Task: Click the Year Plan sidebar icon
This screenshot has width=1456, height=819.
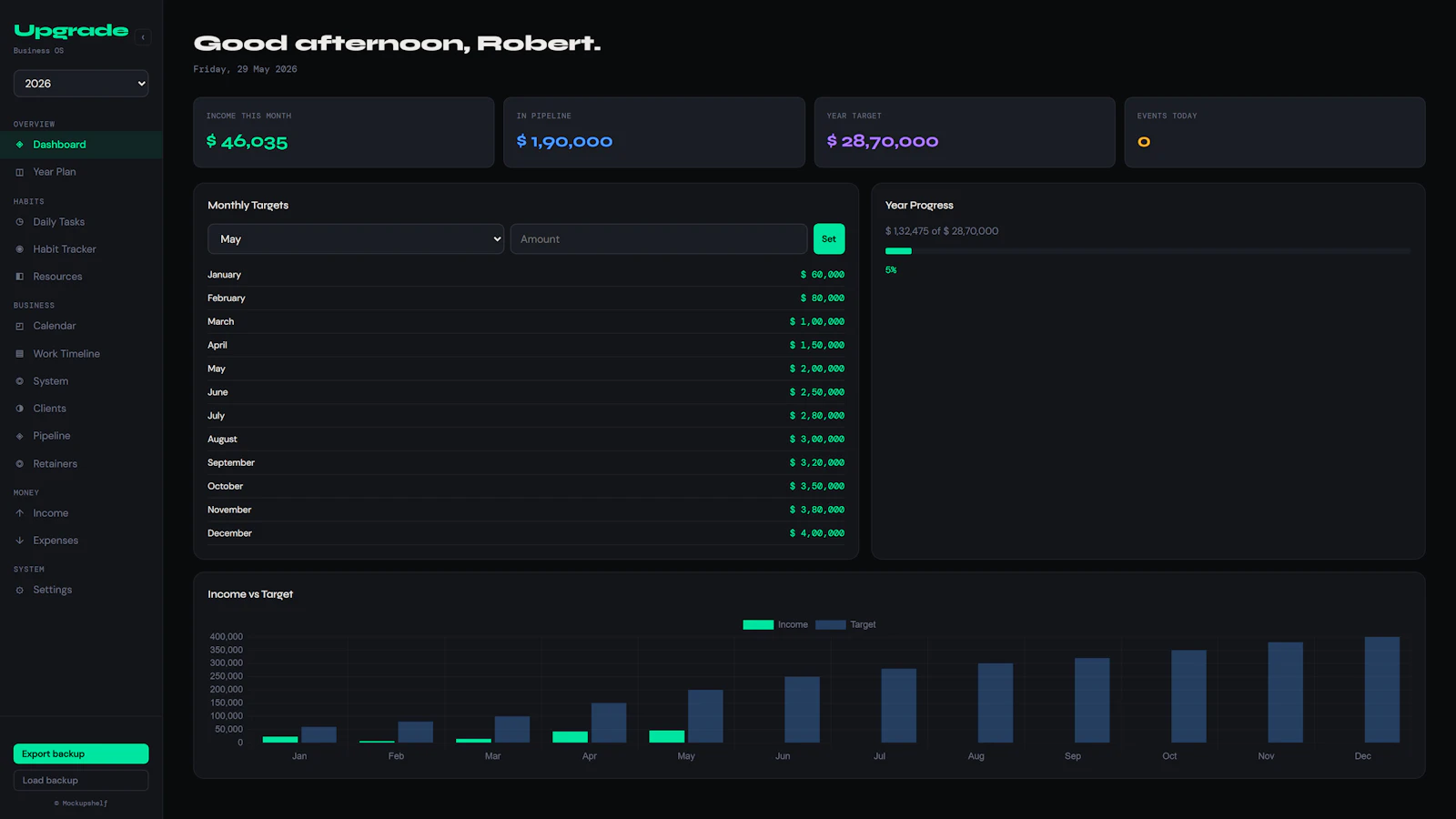Action: pos(20,172)
